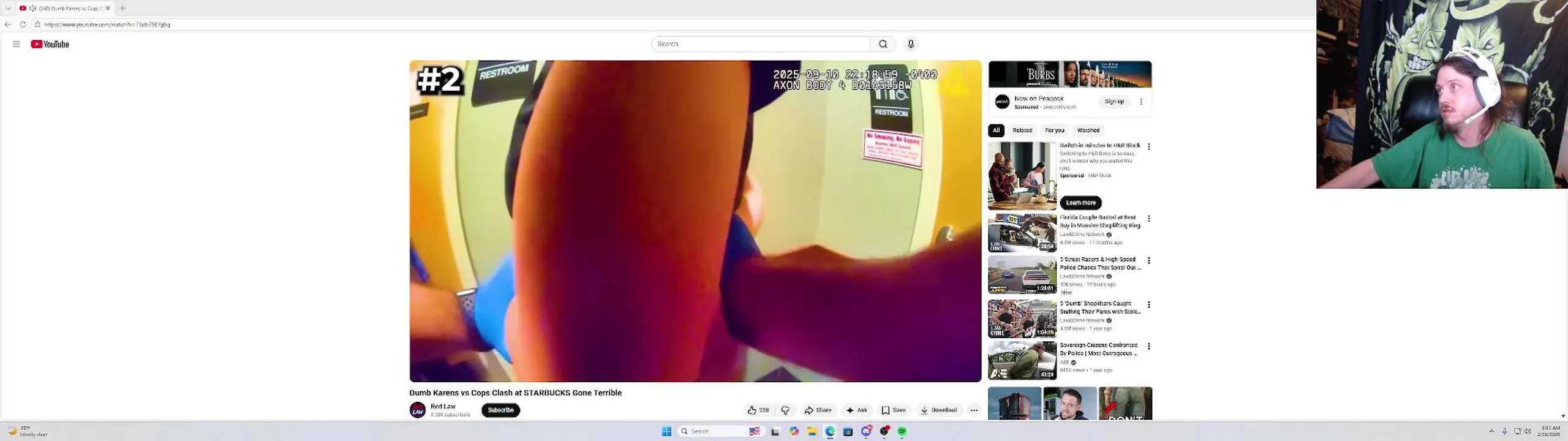This screenshot has height=441, width=1568.
Task: Open options menu for Florida Couple Busted video
Action: tap(1149, 219)
